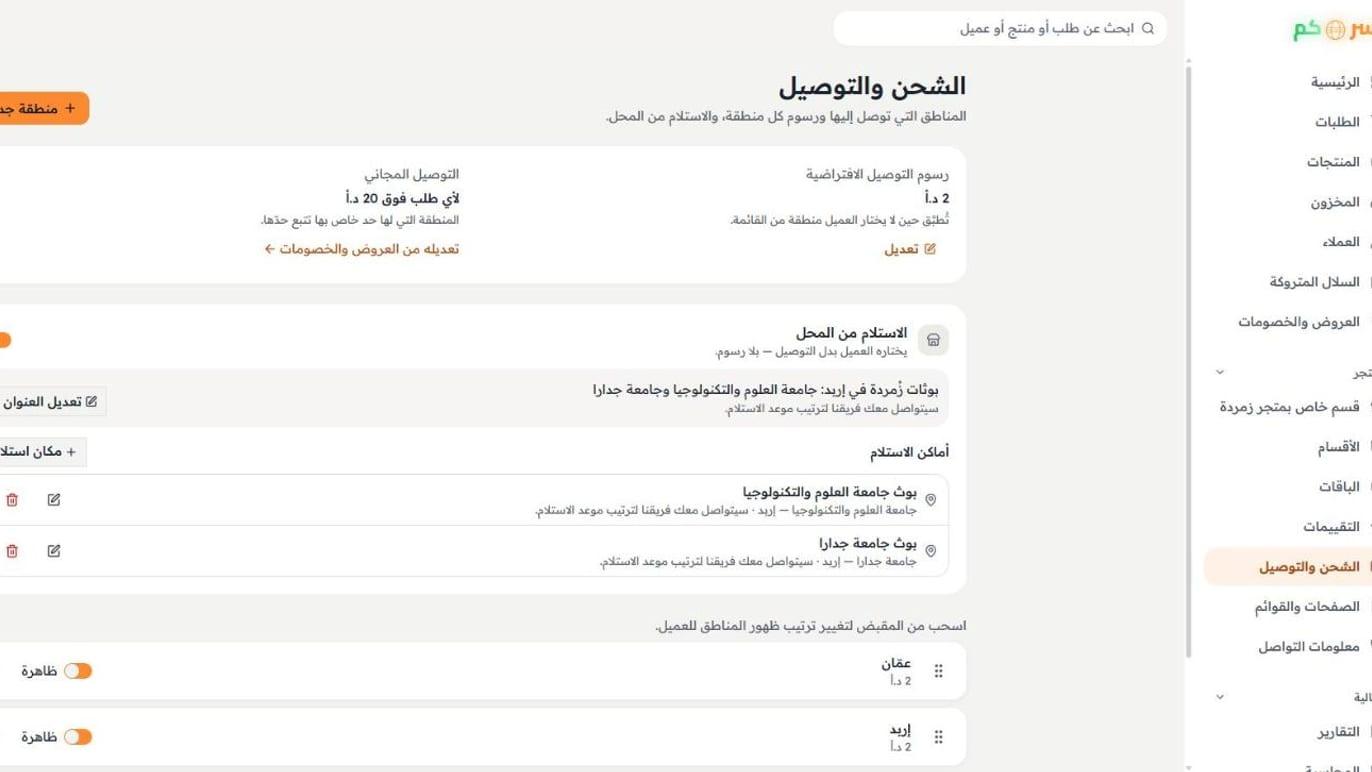Click the تعديل link for default delivery fee
Viewport: 1372px width, 772px height.
click(910, 249)
